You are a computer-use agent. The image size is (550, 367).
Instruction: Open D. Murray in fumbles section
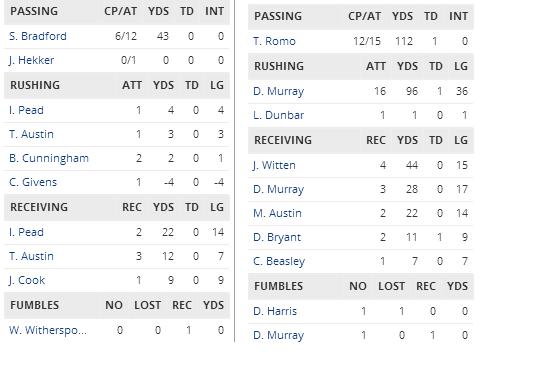pyautogui.click(x=279, y=335)
